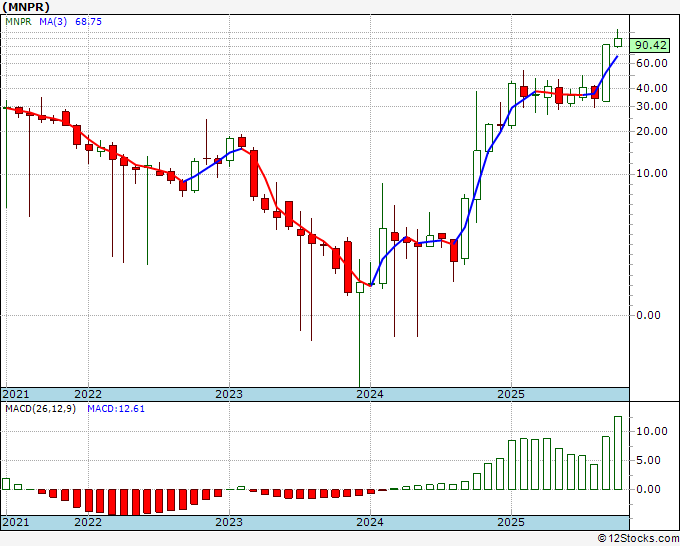The width and height of the screenshot is (680, 546).
Task: Click the blue MA(3) indicator label
Action: tap(55, 20)
